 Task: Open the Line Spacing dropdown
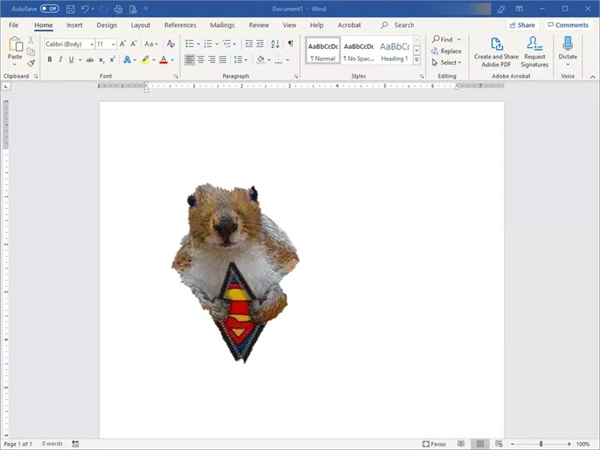pyautogui.click(x=241, y=60)
